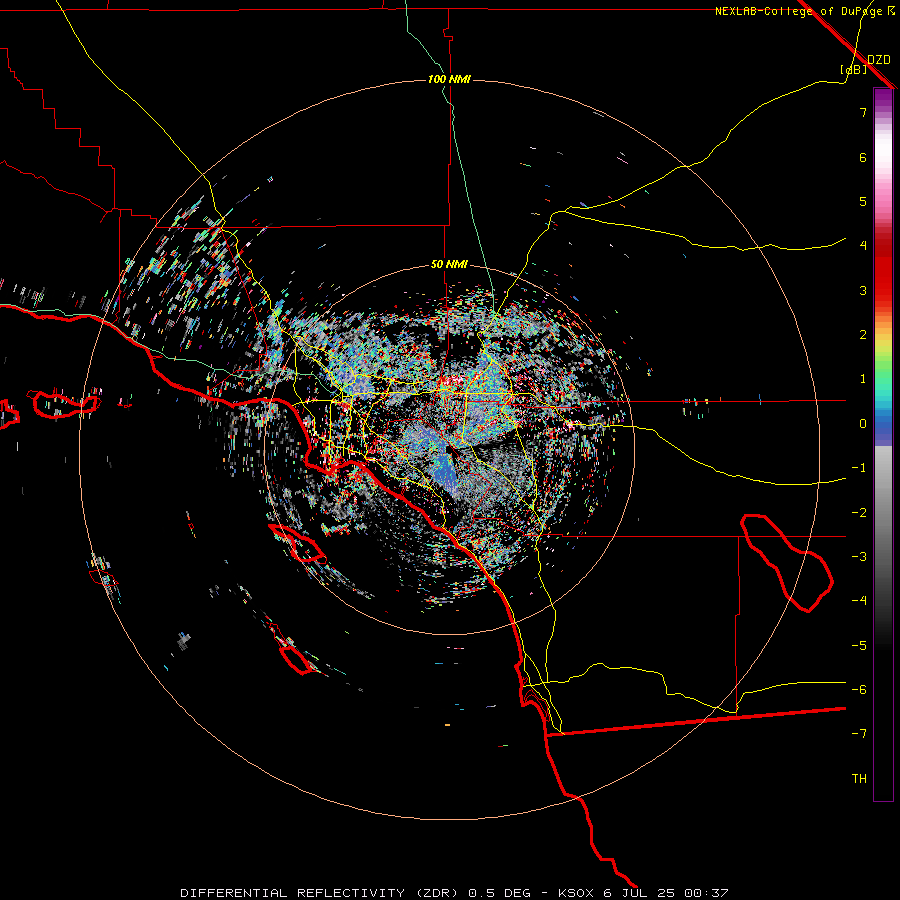This screenshot has height=900, width=900.
Task: Click the -7 value on color scale
Action: (859, 734)
